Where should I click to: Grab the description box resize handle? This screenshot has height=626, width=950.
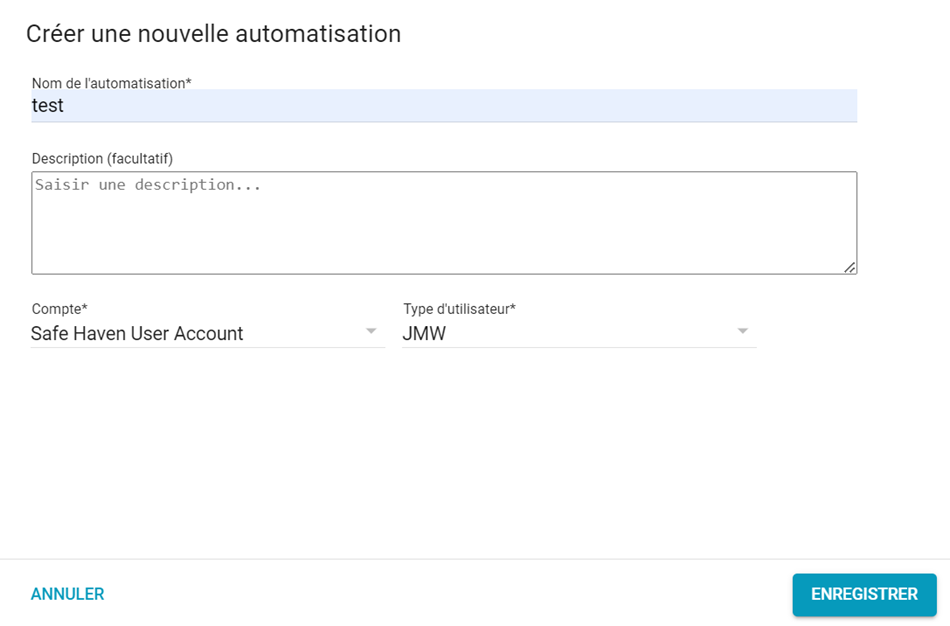(x=849, y=267)
